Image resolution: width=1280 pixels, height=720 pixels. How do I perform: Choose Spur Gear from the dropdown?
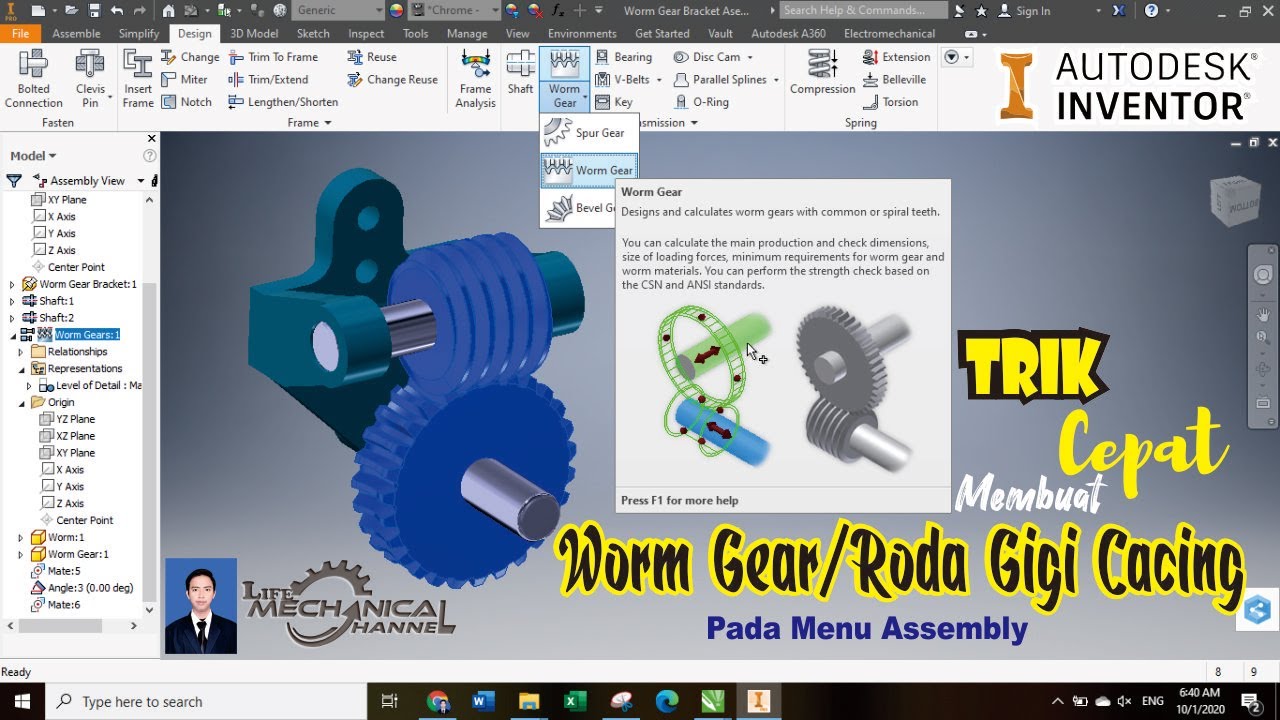(x=588, y=132)
